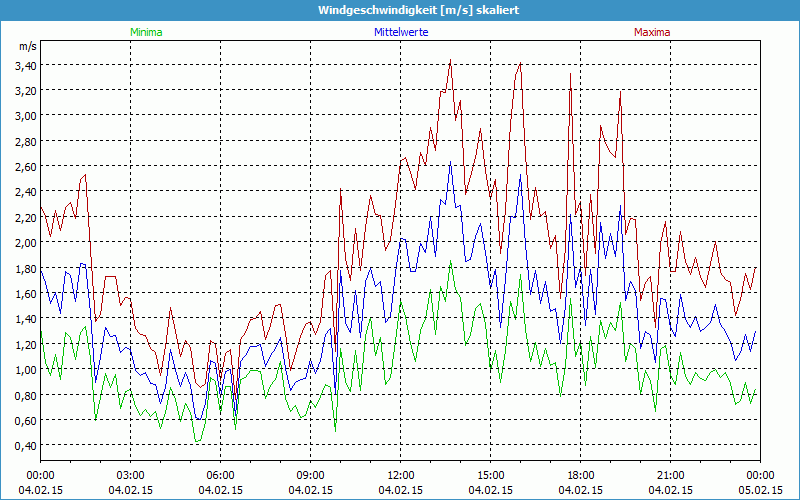Click the Windgeschwindigkeit chart title bar

[x=400, y=10]
